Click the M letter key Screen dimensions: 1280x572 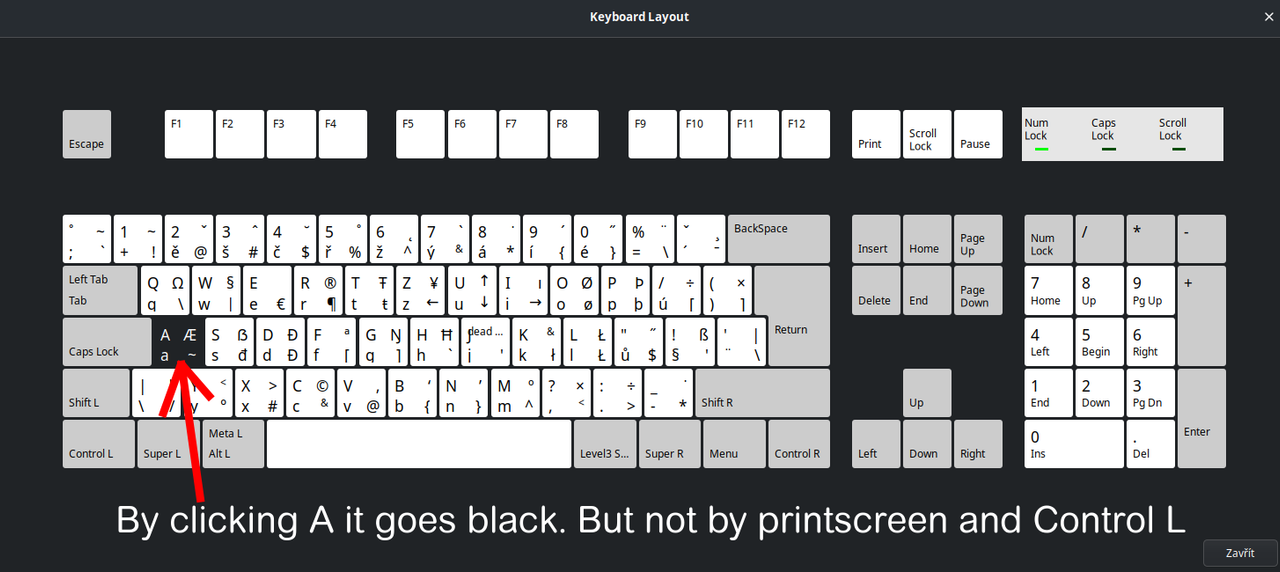click(x=516, y=393)
